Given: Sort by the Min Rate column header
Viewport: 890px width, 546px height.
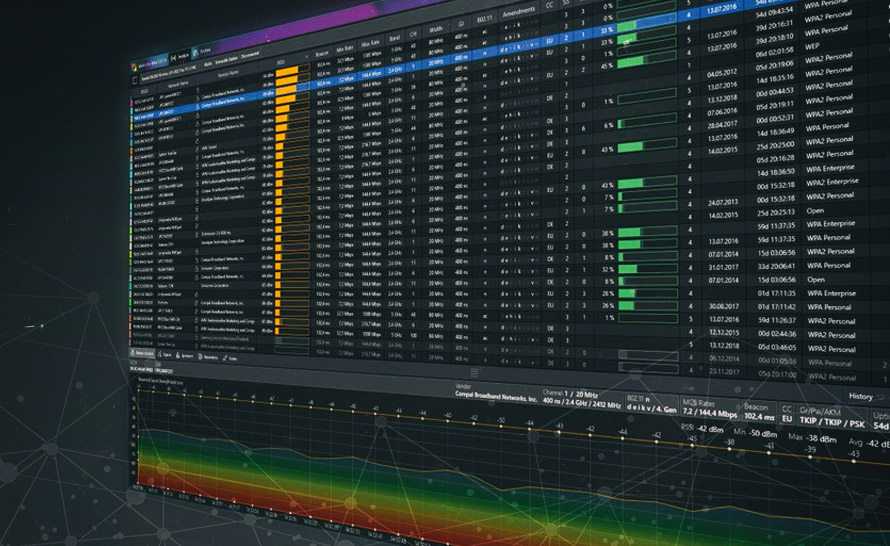Looking at the screenshot, I should [x=345, y=49].
